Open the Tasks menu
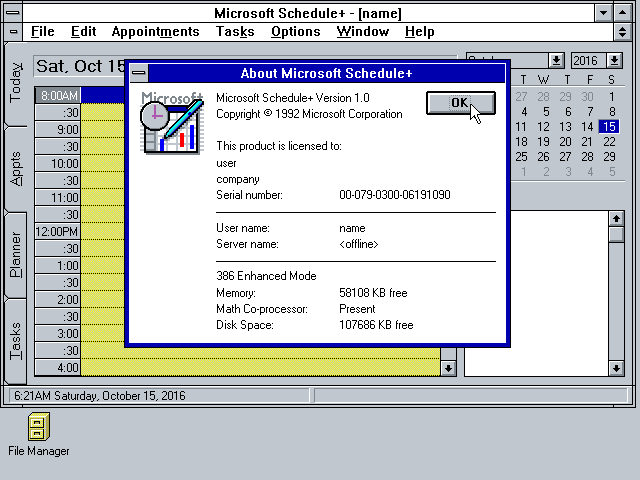Screen dimensions: 640x480 click(x=235, y=31)
